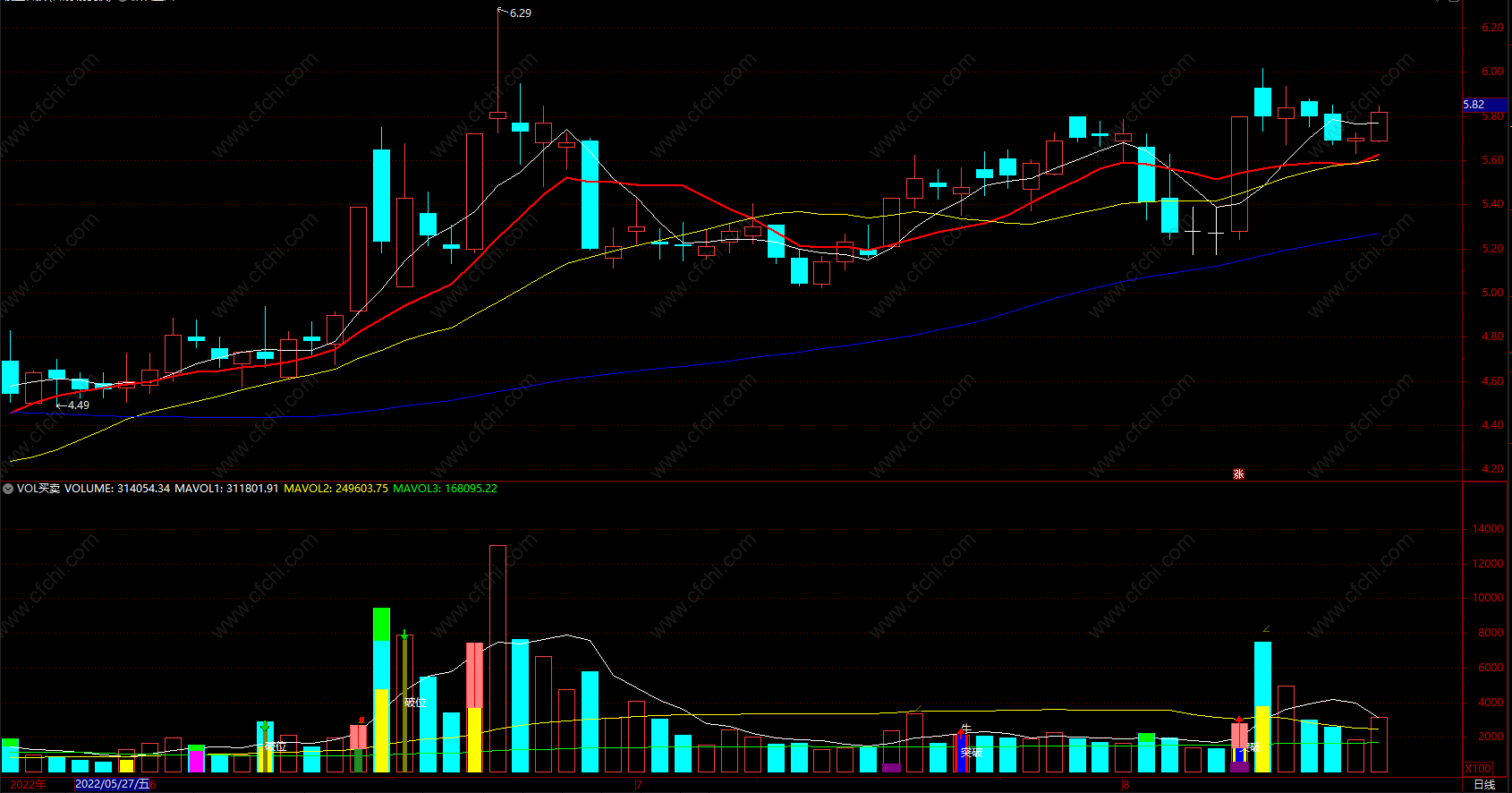Select the magenta volume bar
1512x793 pixels.
click(x=196, y=762)
